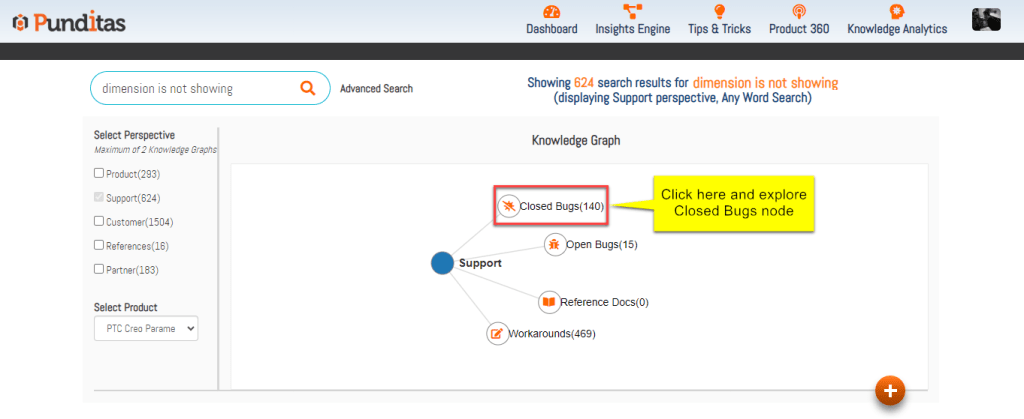Select the Reference Docs book icon

[548, 301]
